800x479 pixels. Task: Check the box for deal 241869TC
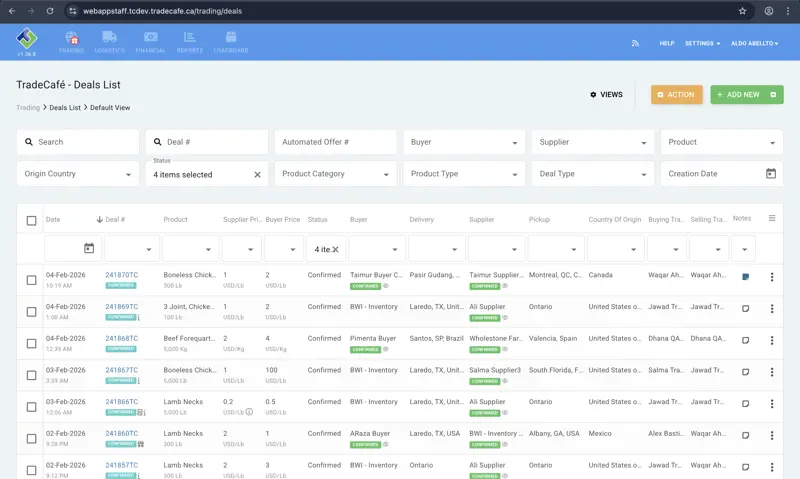pyautogui.click(x=31, y=312)
